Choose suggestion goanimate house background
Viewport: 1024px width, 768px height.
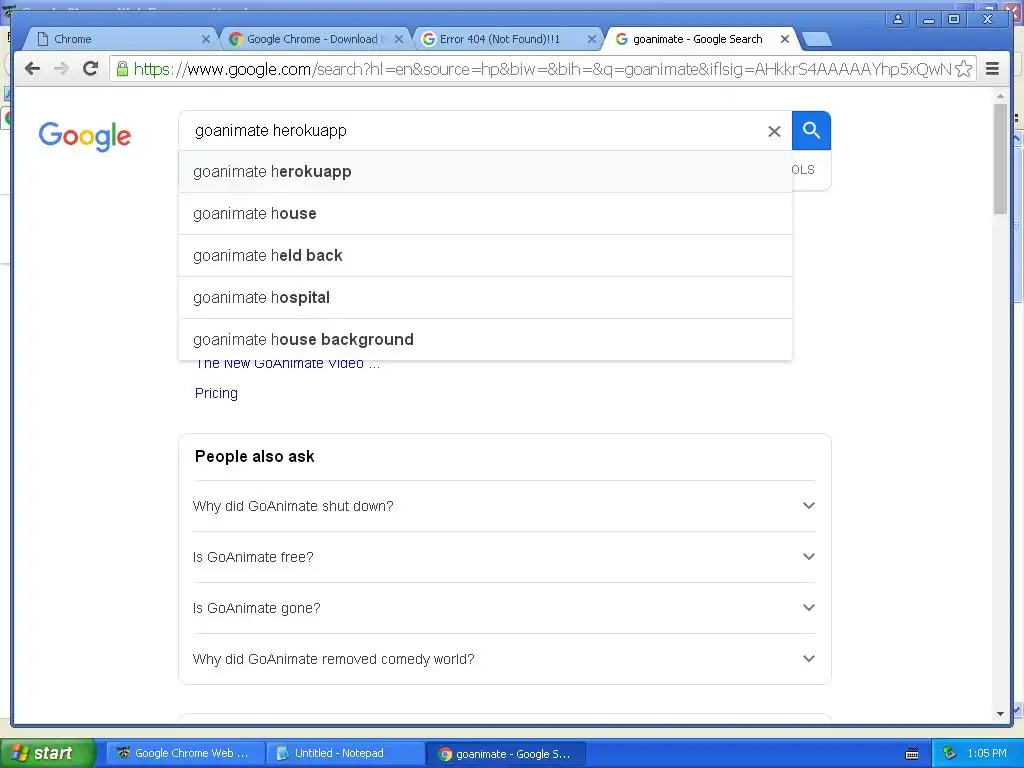pyautogui.click(x=485, y=340)
